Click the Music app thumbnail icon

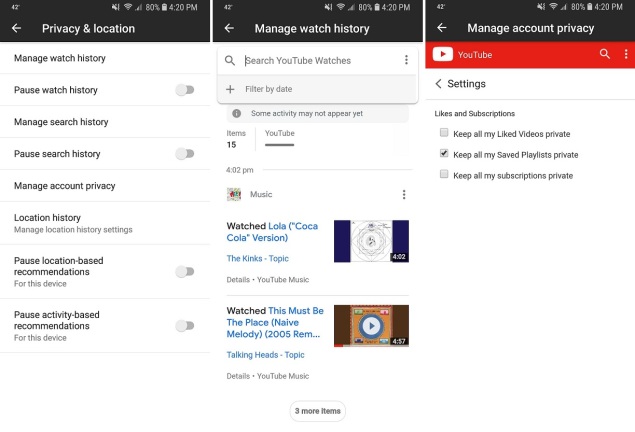pos(234,195)
